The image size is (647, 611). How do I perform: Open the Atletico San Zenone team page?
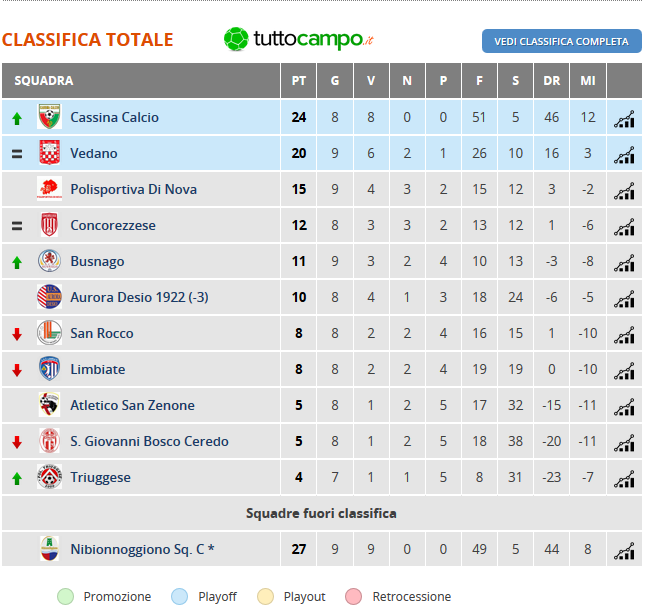(132, 405)
